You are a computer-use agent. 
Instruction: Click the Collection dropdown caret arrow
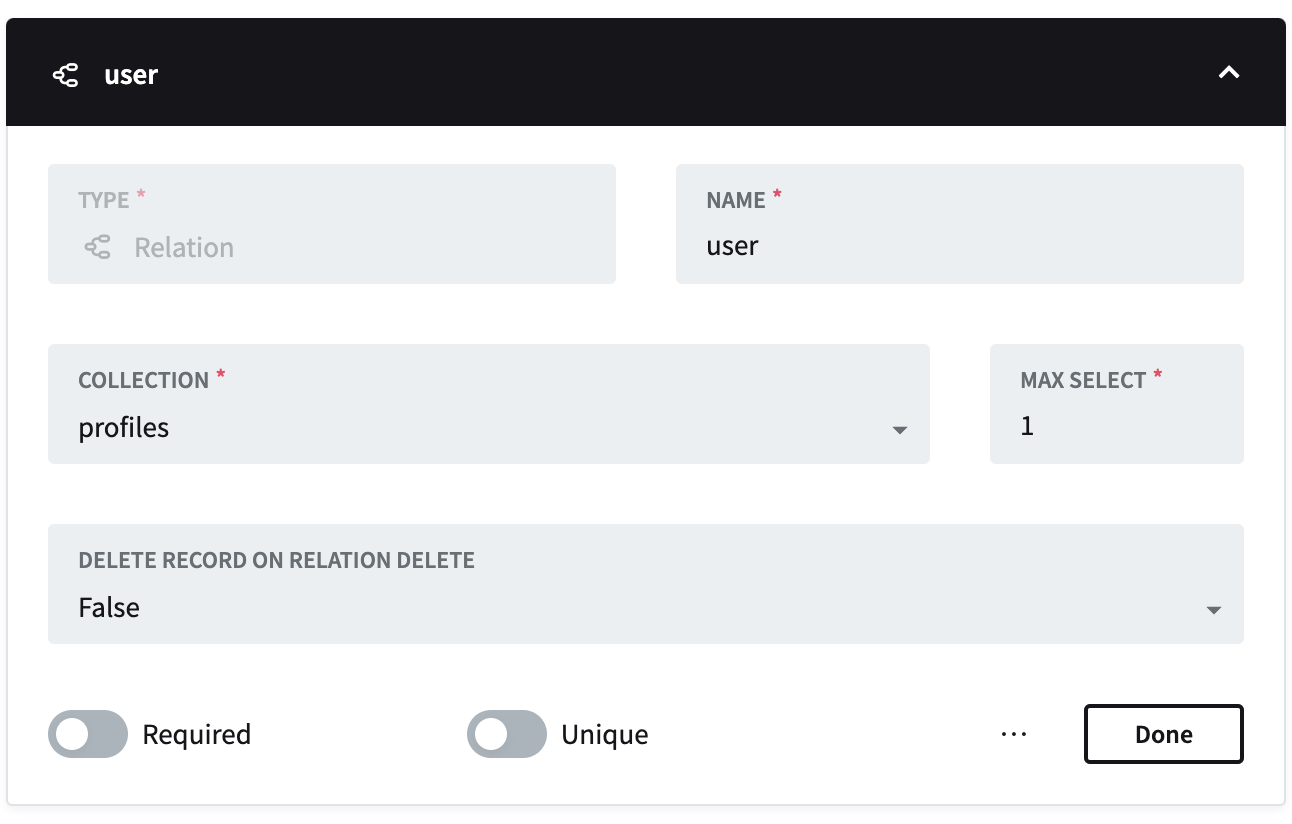point(899,429)
